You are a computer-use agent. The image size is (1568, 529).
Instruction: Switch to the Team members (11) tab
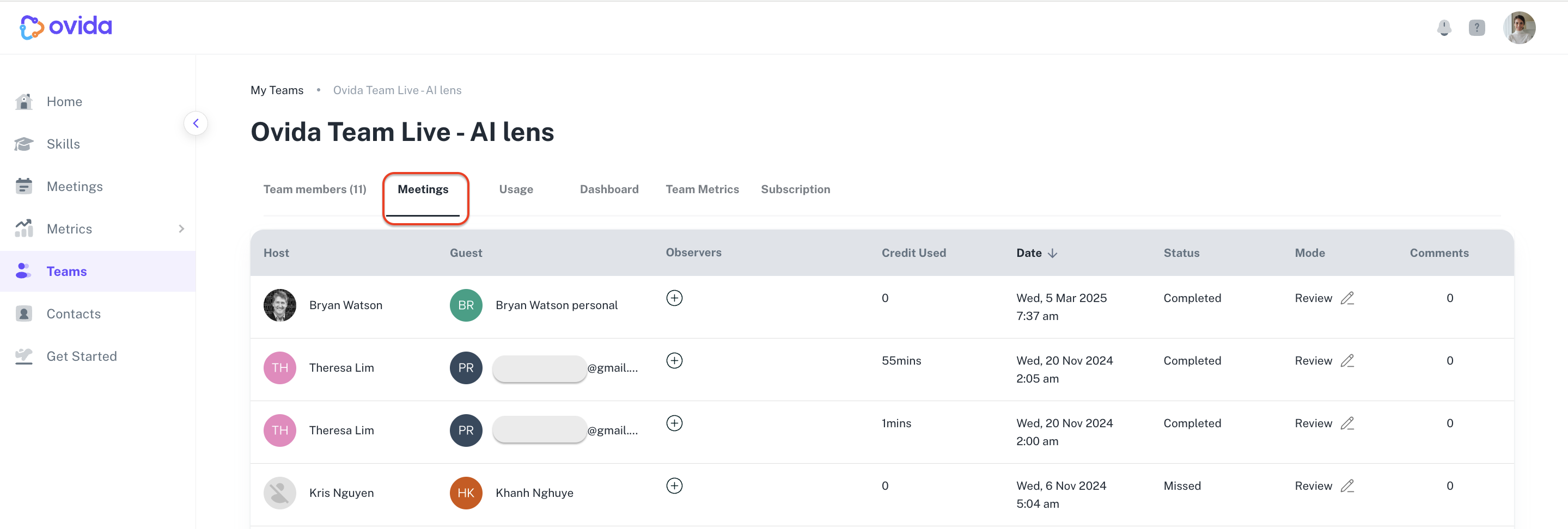[315, 190]
